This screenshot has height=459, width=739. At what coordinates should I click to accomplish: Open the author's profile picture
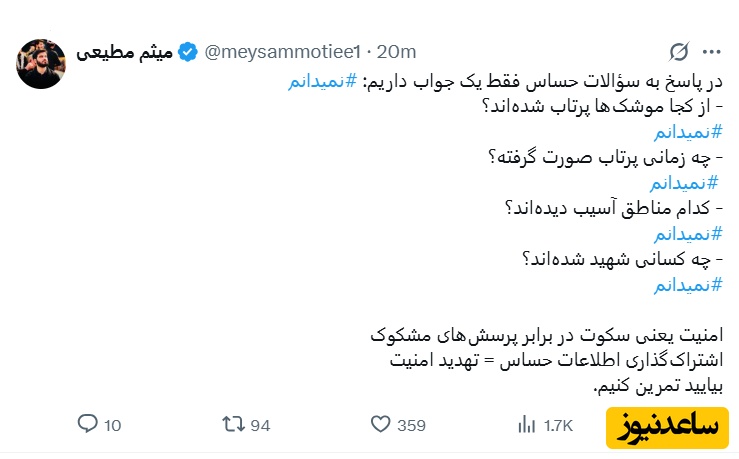pyautogui.click(x=41, y=63)
